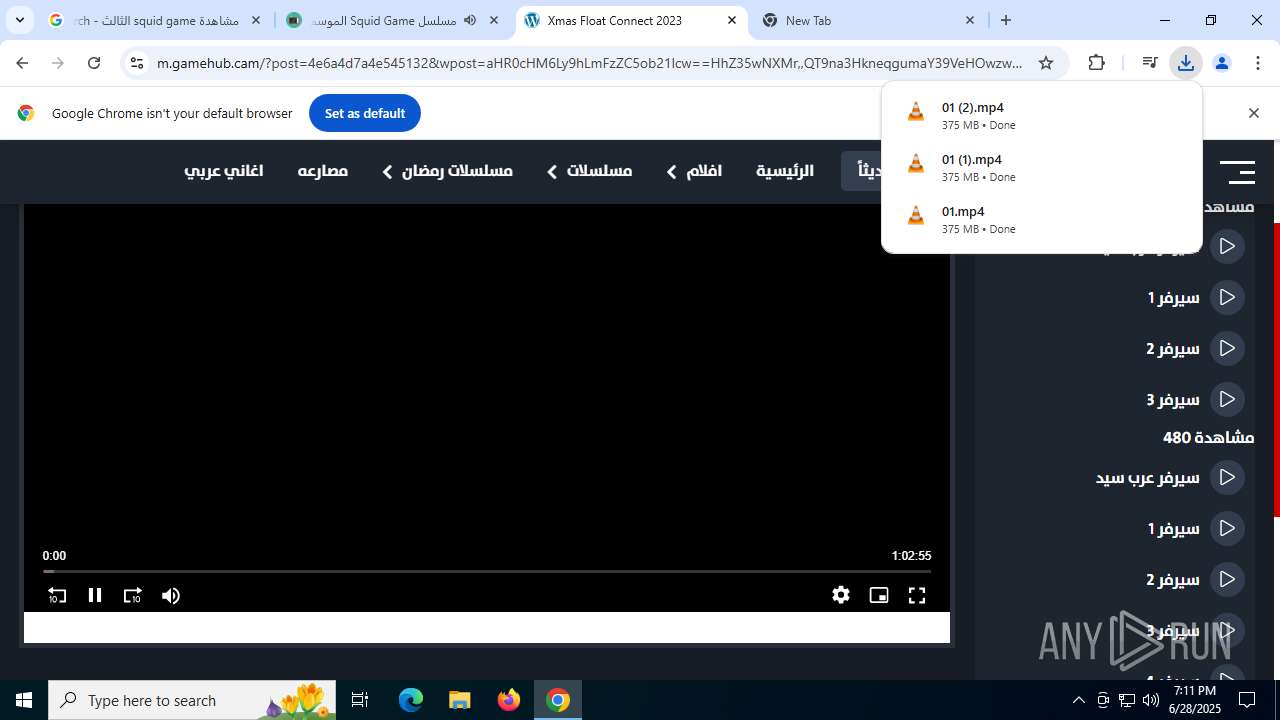Close the New Tab tab
Image resolution: width=1280 pixels, height=720 pixels.
(x=970, y=20)
